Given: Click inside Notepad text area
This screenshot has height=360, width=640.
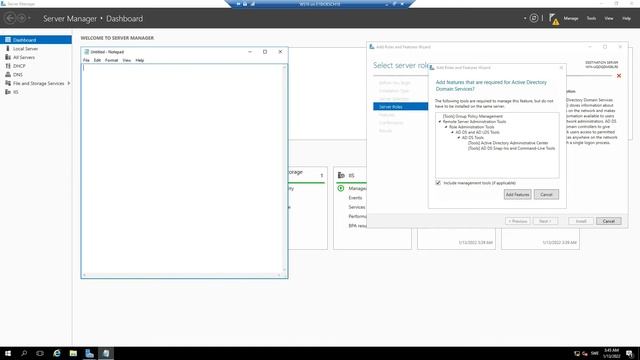Looking at the screenshot, I should 182,169.
